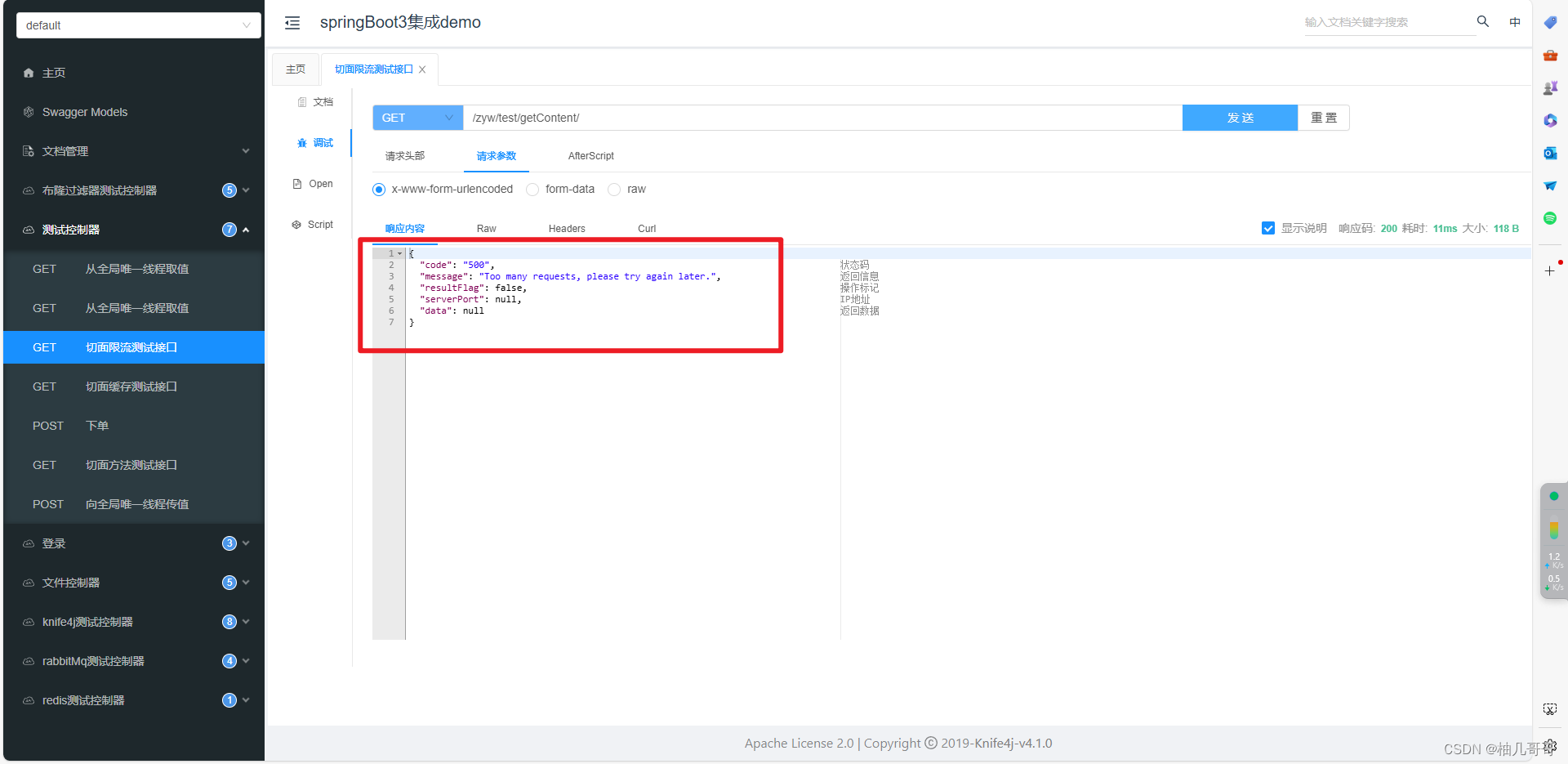Click the blue paper plane icon
Image resolution: width=1568 pixels, height=764 pixels.
[1550, 185]
